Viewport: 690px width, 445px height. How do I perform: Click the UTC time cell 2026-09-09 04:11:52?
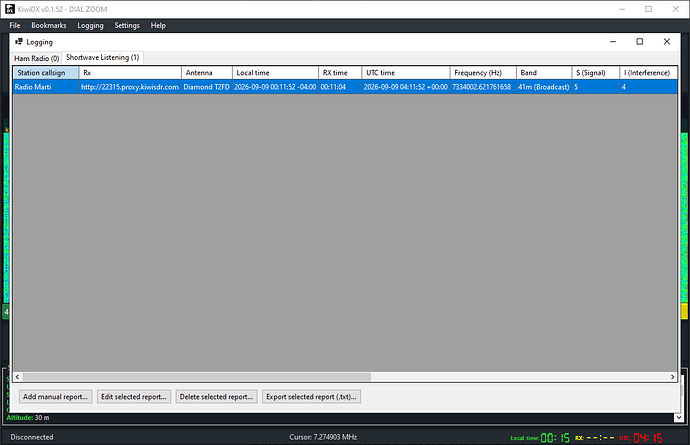pos(406,87)
